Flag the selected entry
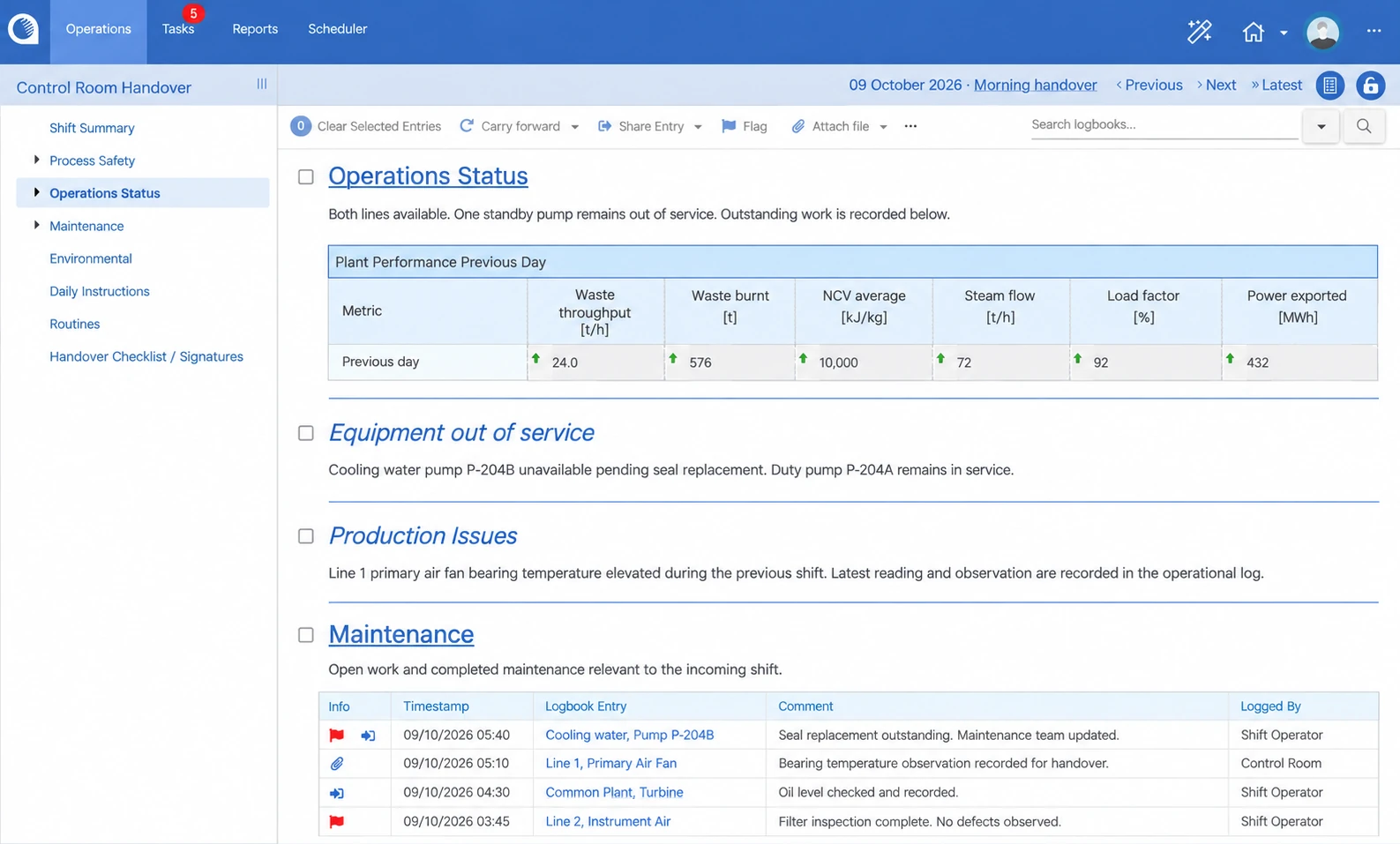The height and width of the screenshot is (844, 1400). point(745,126)
